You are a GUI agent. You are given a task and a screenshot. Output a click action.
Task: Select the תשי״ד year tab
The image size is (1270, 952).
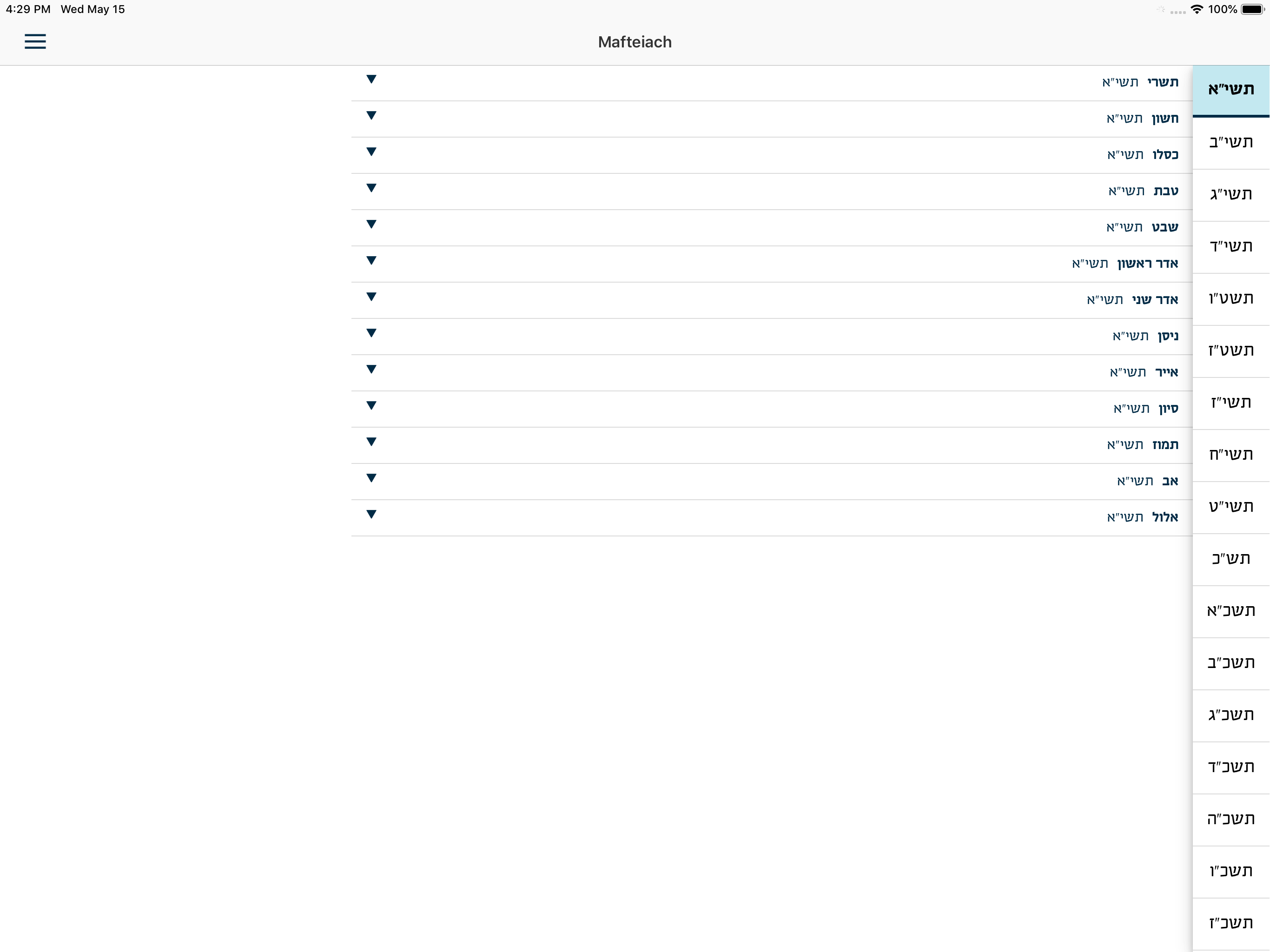[x=1231, y=247]
